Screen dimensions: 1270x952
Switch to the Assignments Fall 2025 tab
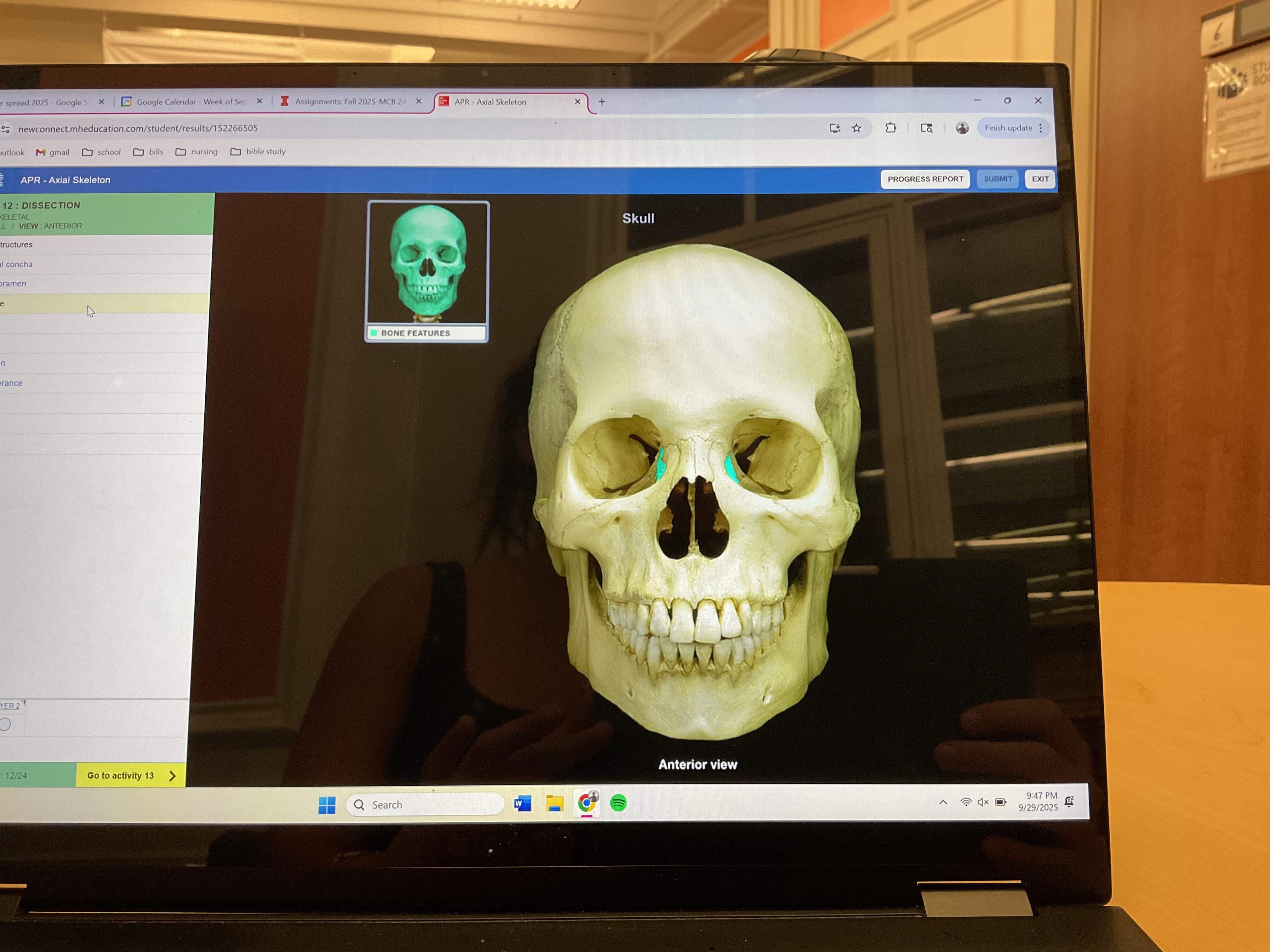pyautogui.click(x=350, y=102)
